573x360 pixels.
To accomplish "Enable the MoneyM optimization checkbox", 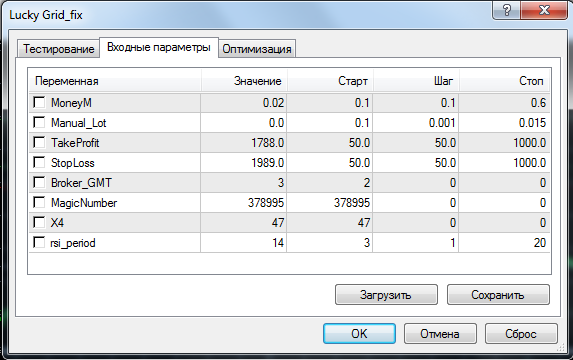I will point(39,102).
